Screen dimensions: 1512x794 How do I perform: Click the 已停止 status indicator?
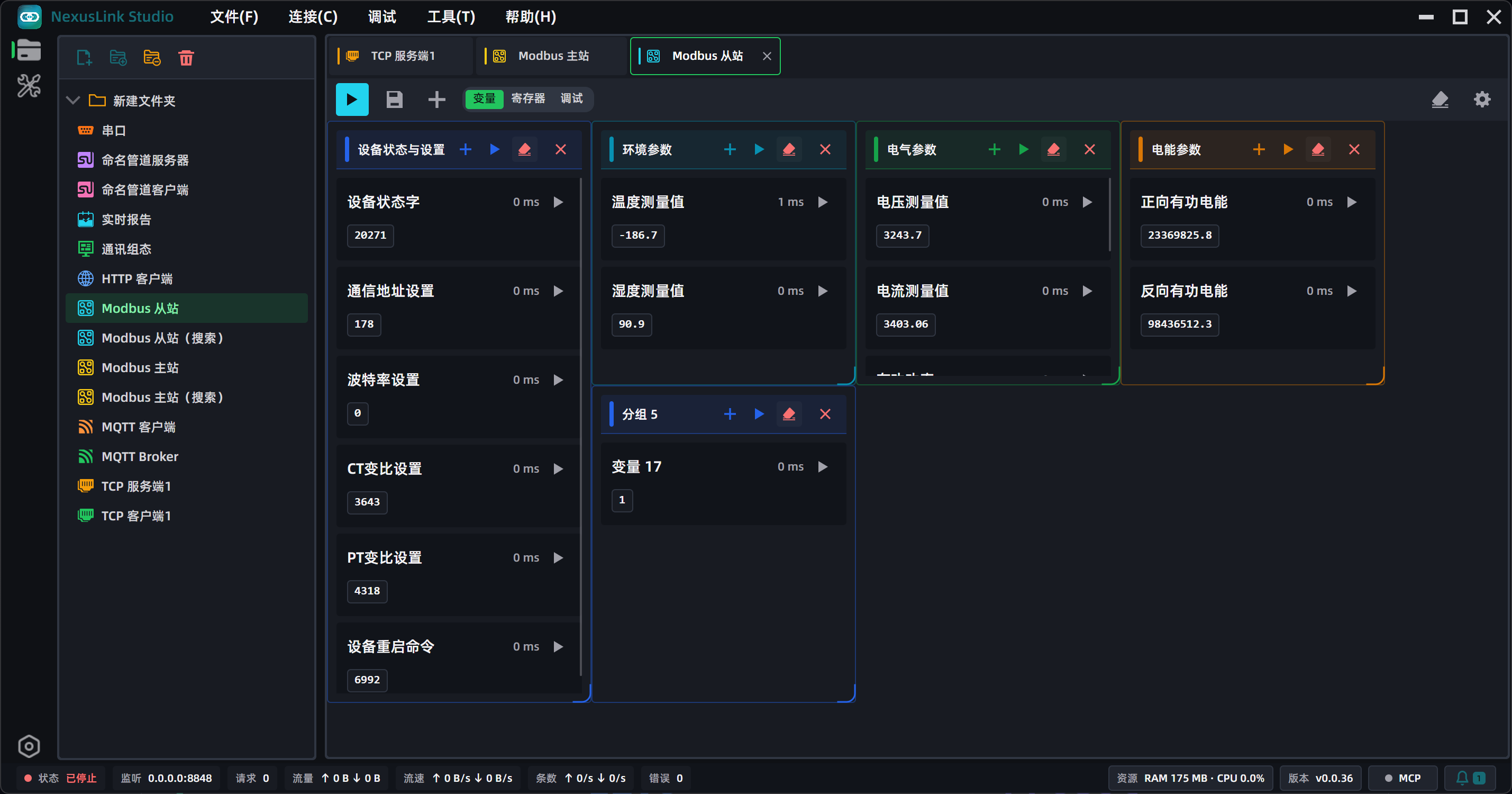[x=60, y=778]
